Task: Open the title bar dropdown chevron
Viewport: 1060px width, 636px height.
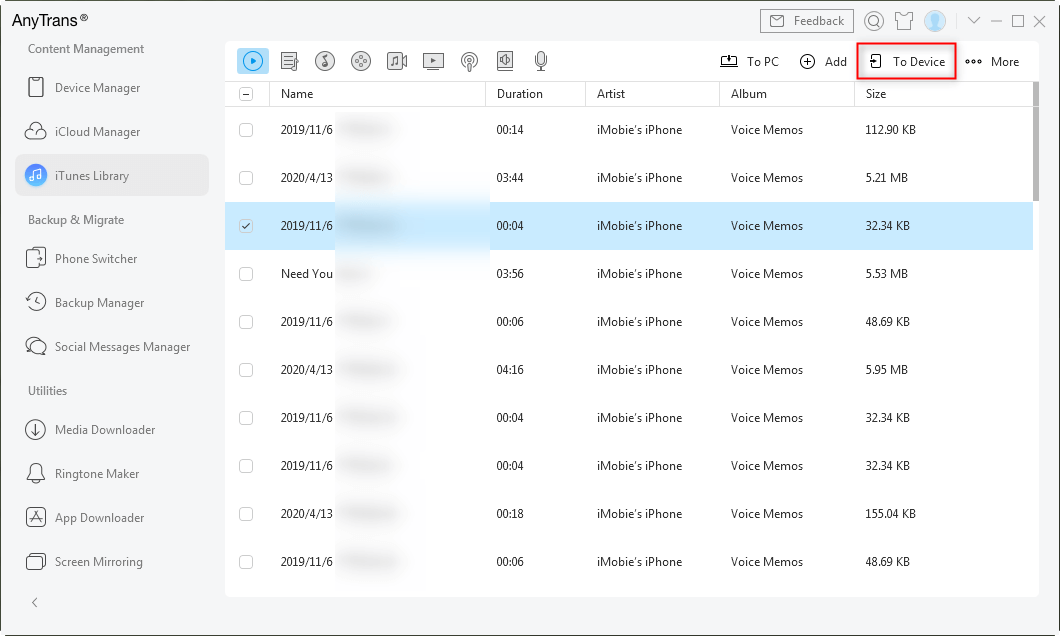Action: (974, 20)
